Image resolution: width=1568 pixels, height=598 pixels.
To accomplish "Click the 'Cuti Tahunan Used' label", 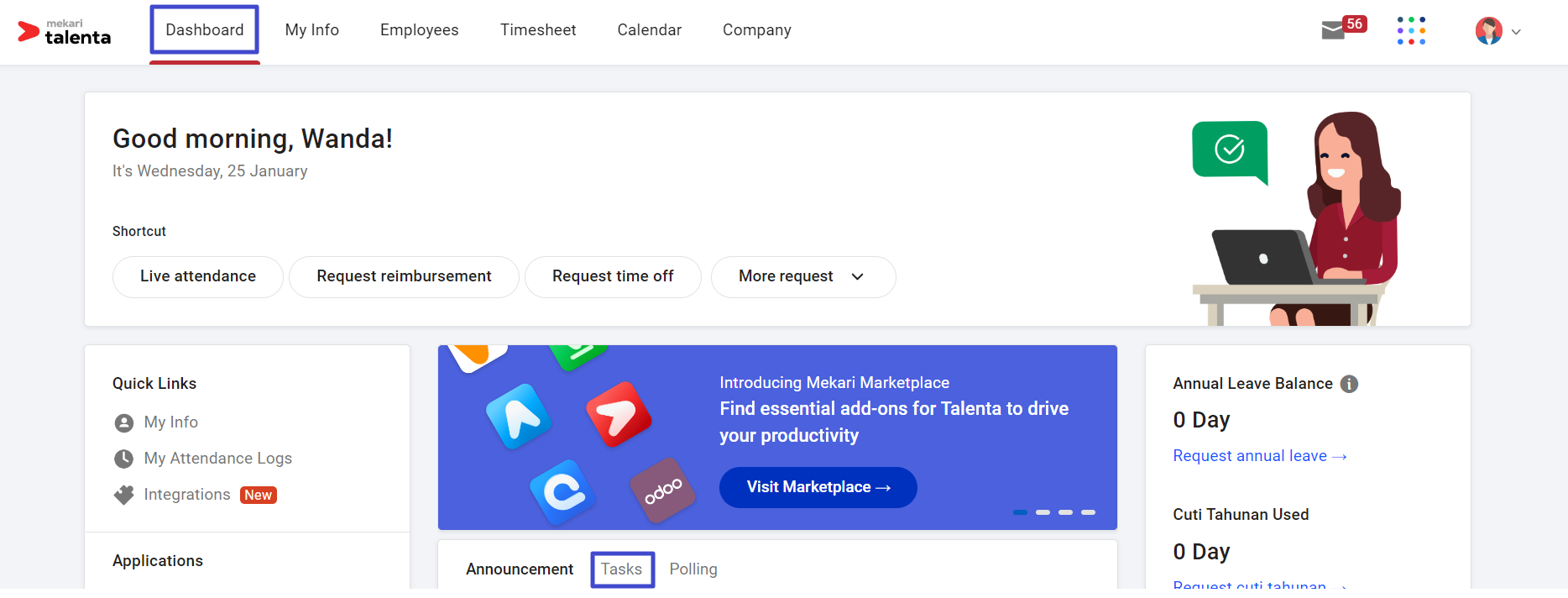I will pyautogui.click(x=1241, y=515).
